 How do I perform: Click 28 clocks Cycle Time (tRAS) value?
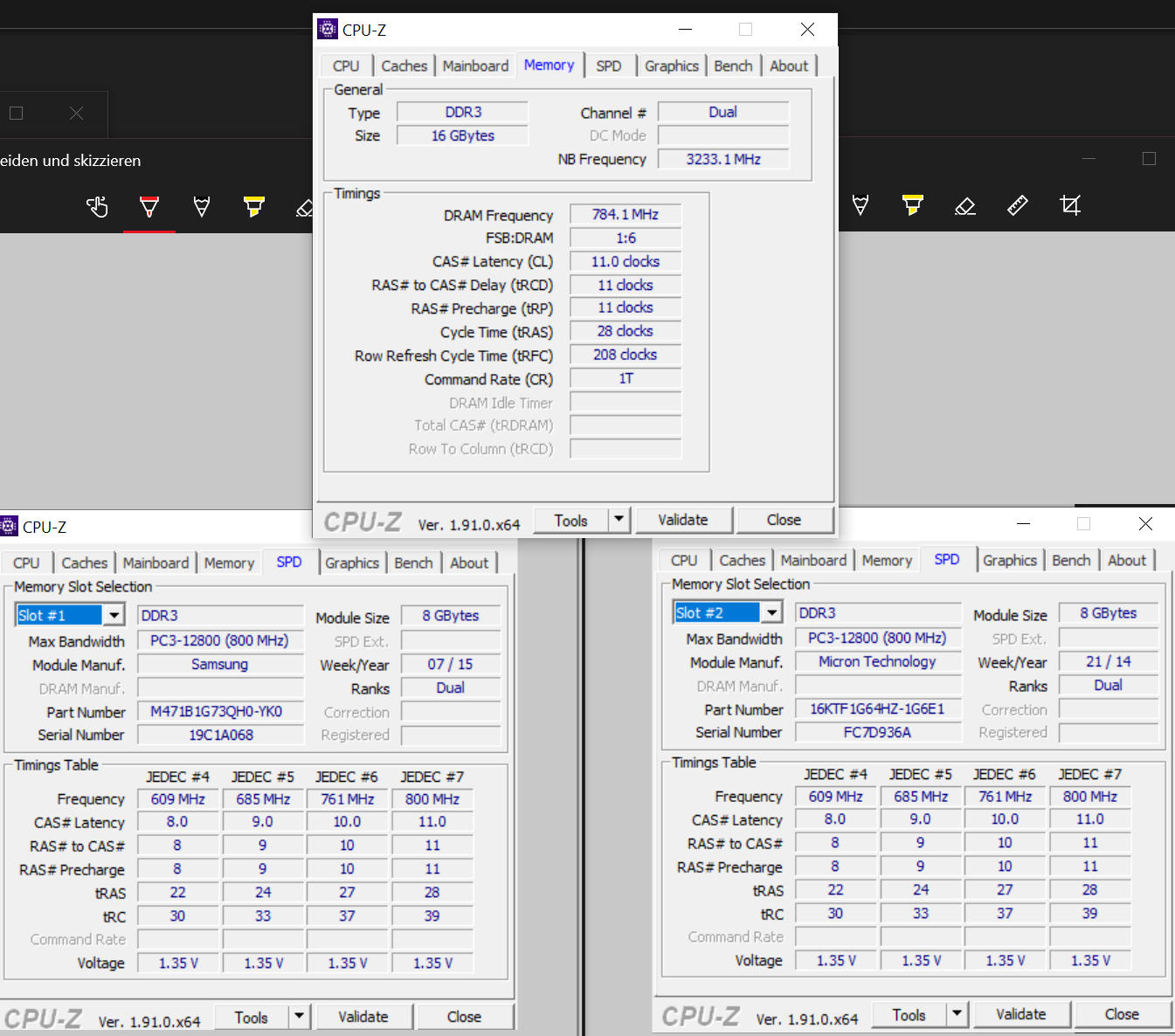click(x=626, y=331)
